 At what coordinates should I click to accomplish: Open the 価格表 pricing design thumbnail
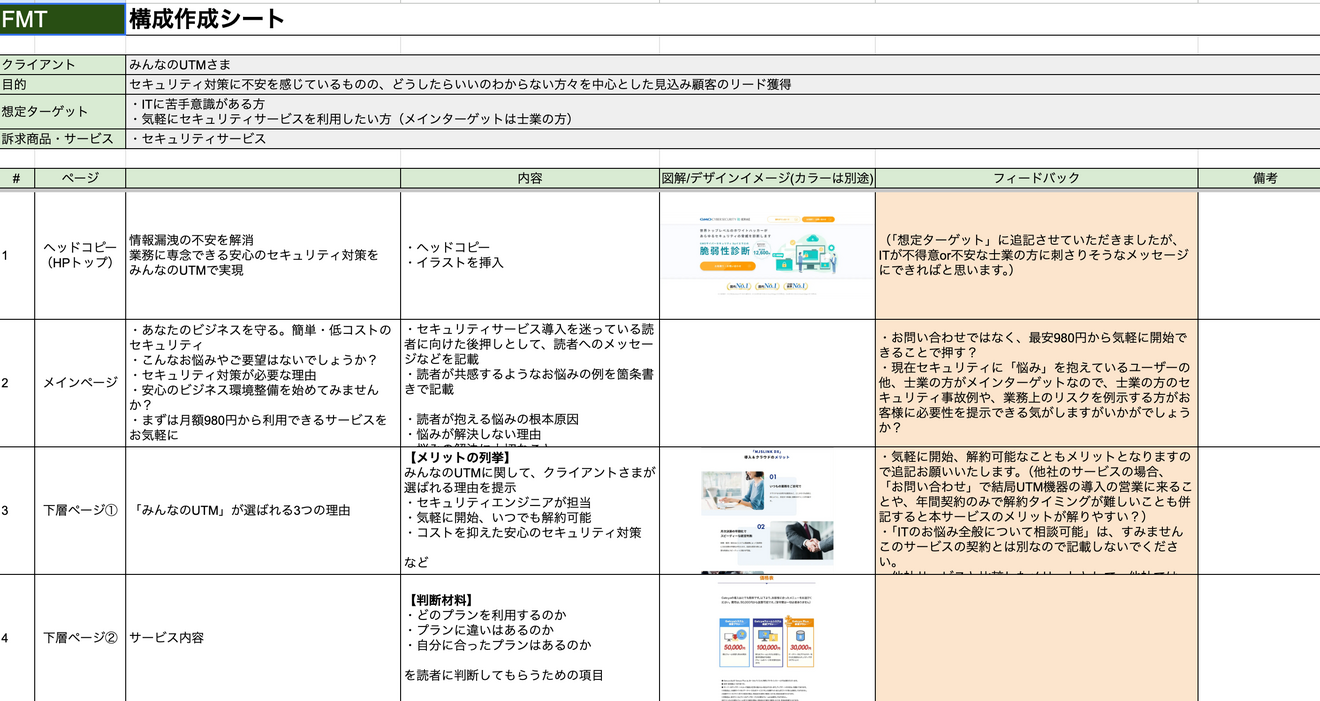point(767,640)
